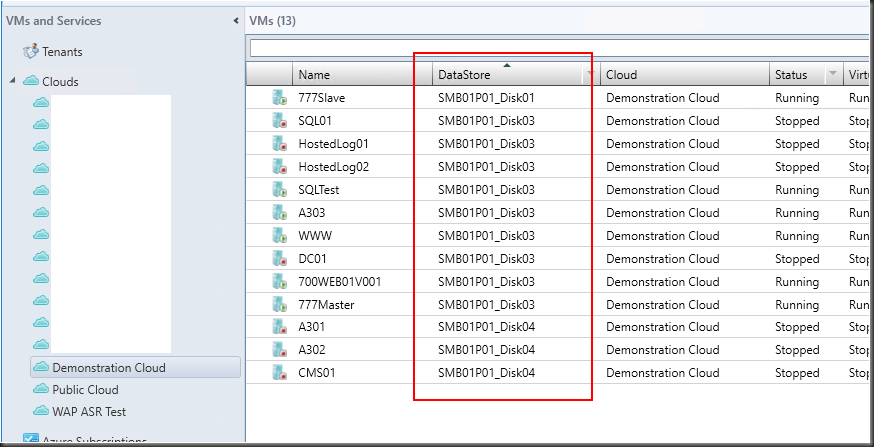Open the DataStore column filter dropdown

point(590,75)
